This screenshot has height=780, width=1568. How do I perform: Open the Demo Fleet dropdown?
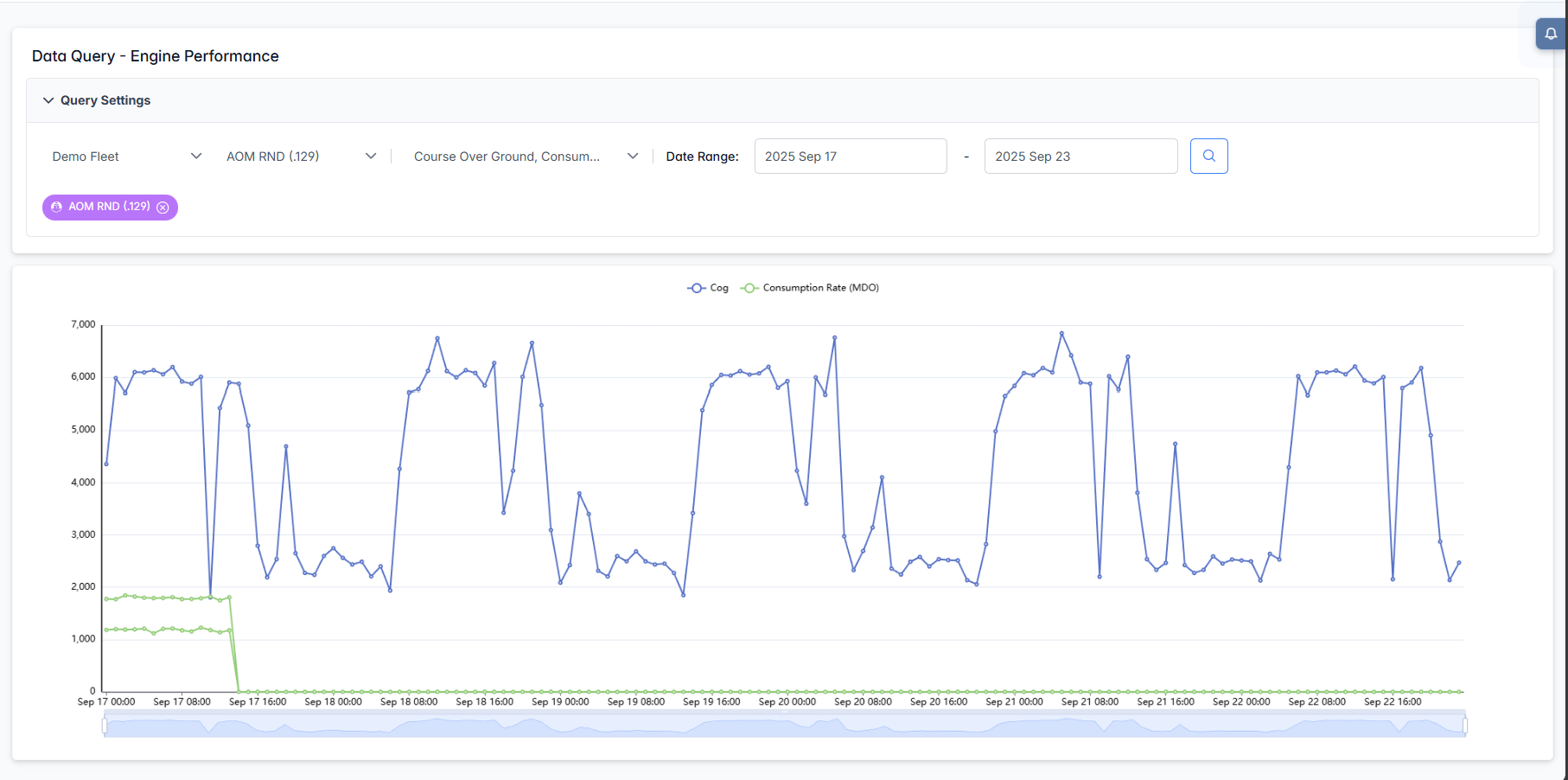tap(126, 157)
